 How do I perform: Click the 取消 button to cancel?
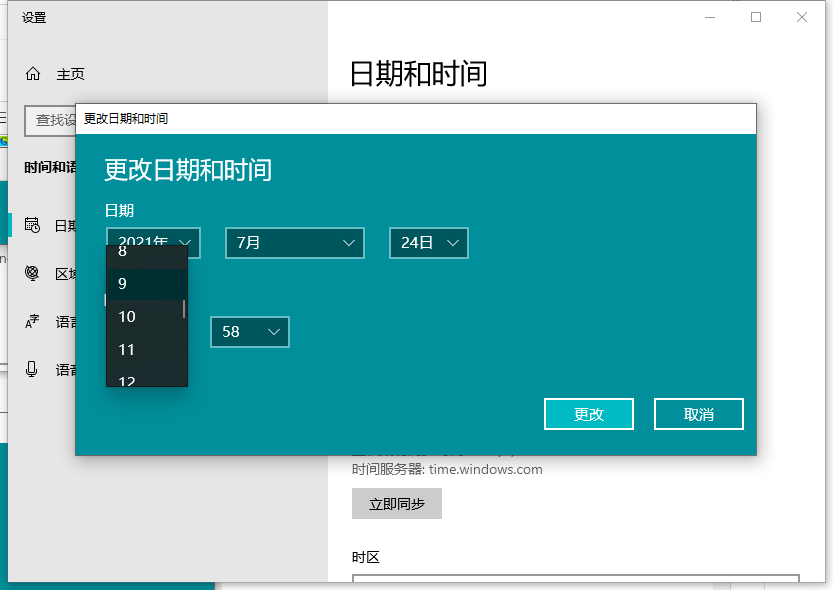click(x=698, y=413)
